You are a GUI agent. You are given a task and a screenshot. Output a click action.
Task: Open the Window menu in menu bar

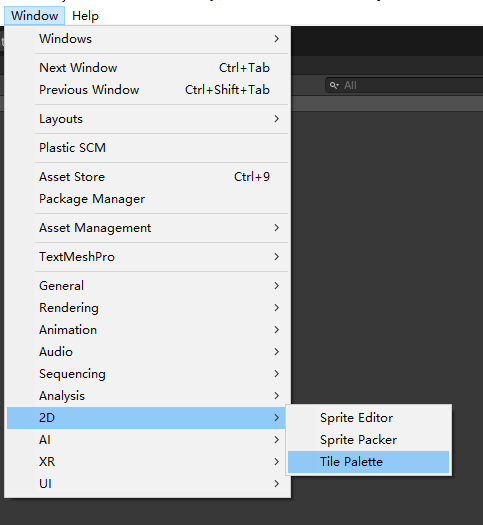(34, 16)
